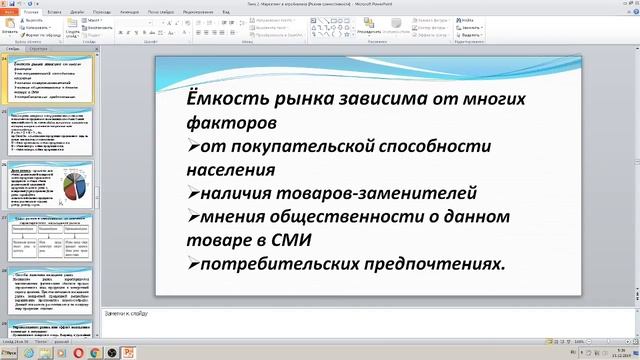Align text left in paragraph group
640x360 pixels.
[x=198, y=33]
